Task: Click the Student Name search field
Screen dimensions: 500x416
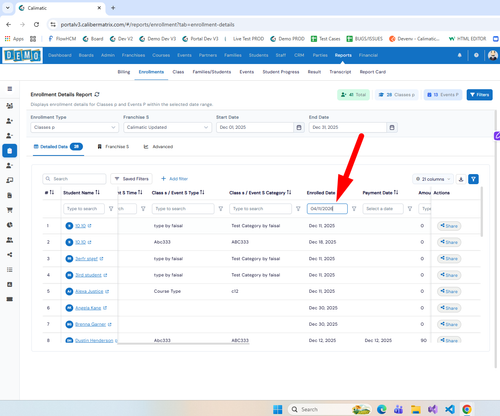Action: 84,209
